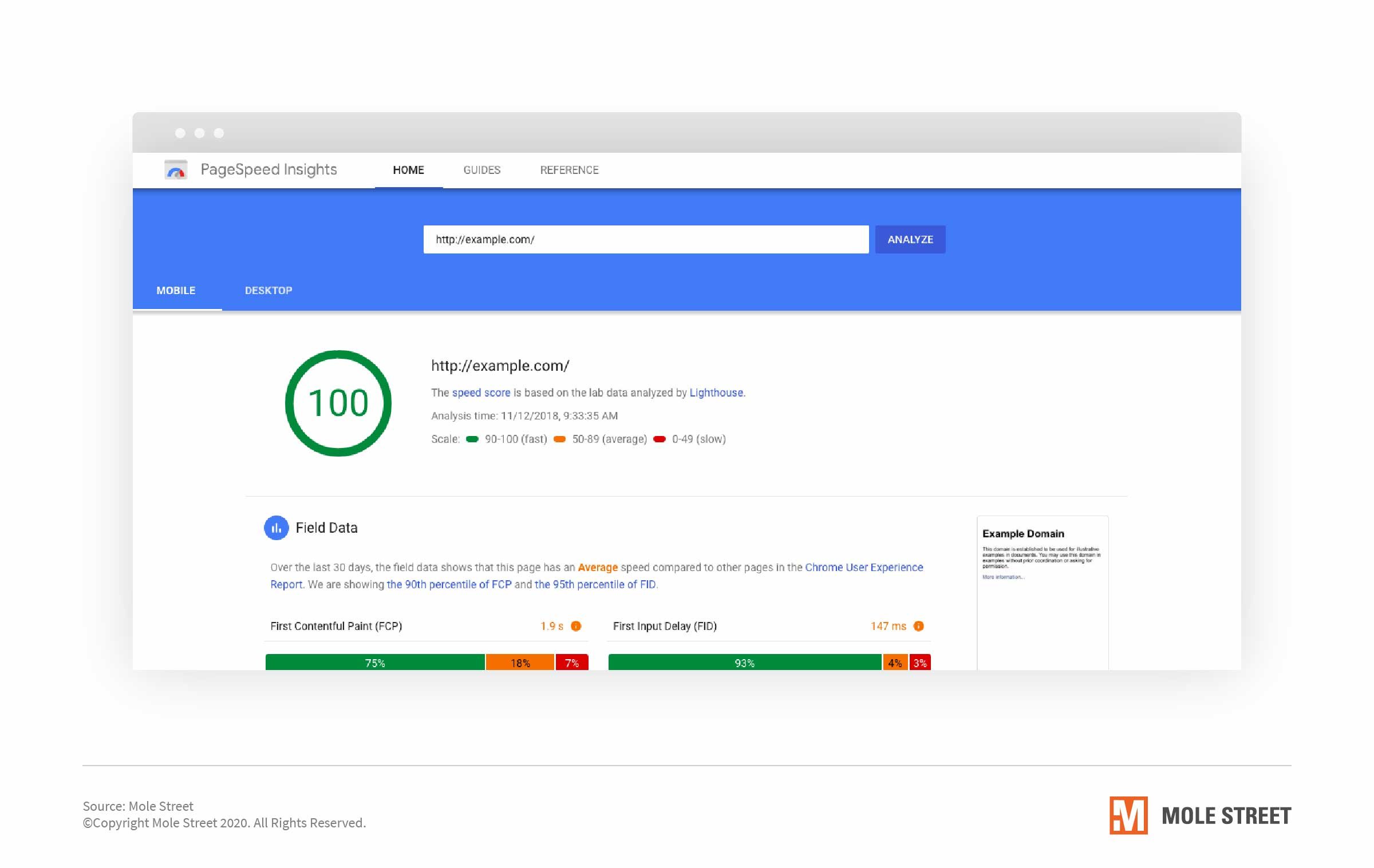Image resolution: width=1374 pixels, height=868 pixels.
Task: Click the green 100 score gauge
Action: point(338,403)
